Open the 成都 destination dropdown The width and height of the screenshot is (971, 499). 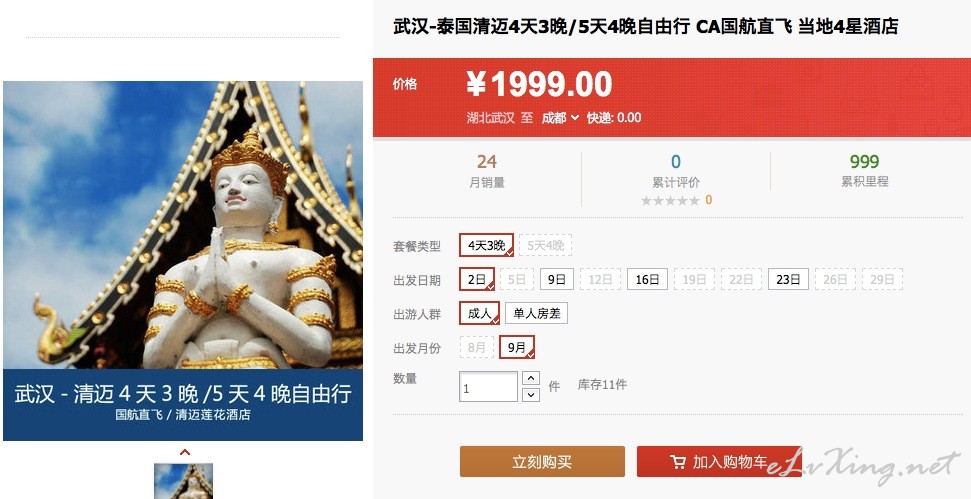[x=560, y=118]
